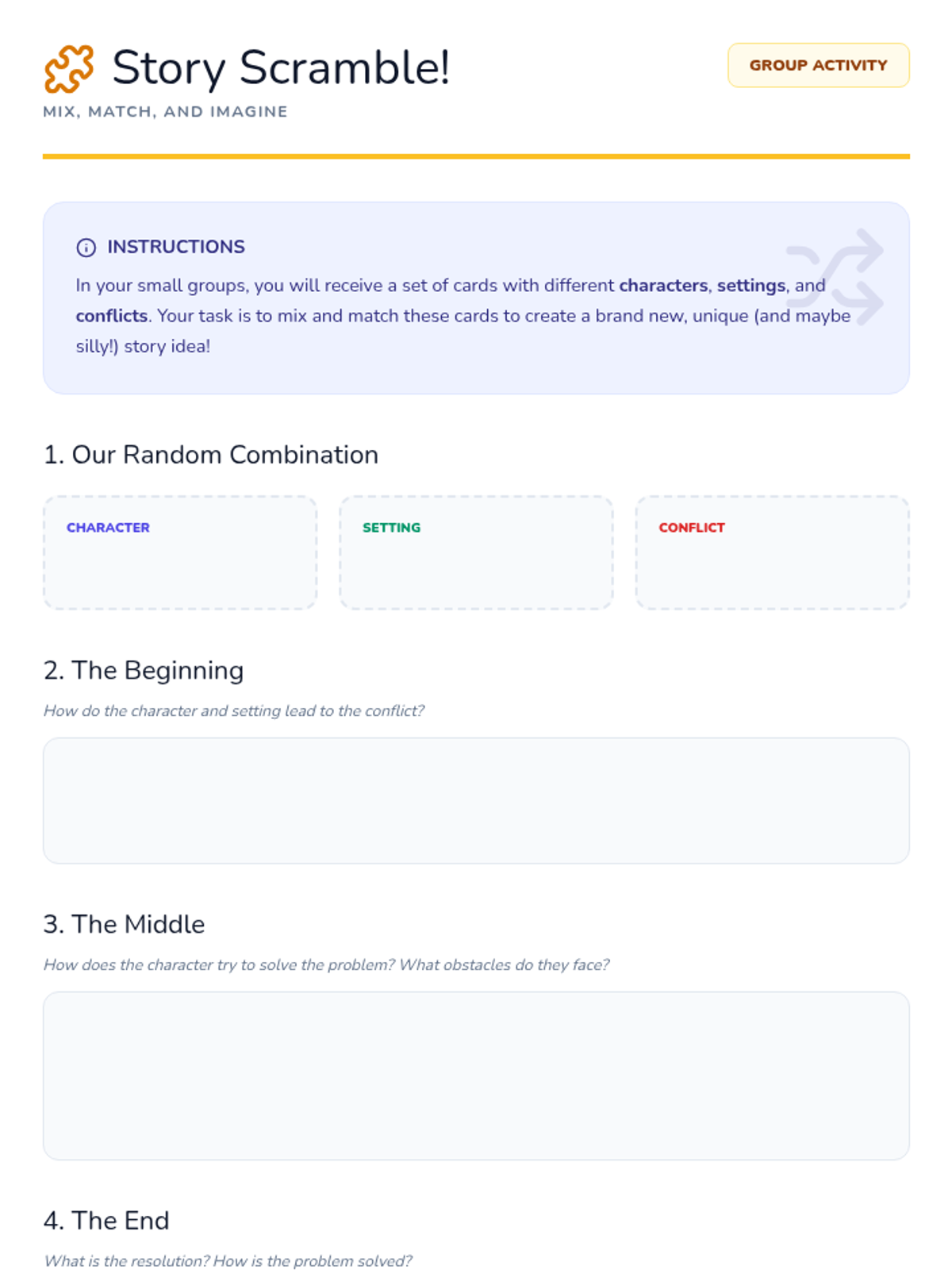The width and height of the screenshot is (952, 1270).
Task: Select the Character card box
Action: click(180, 553)
